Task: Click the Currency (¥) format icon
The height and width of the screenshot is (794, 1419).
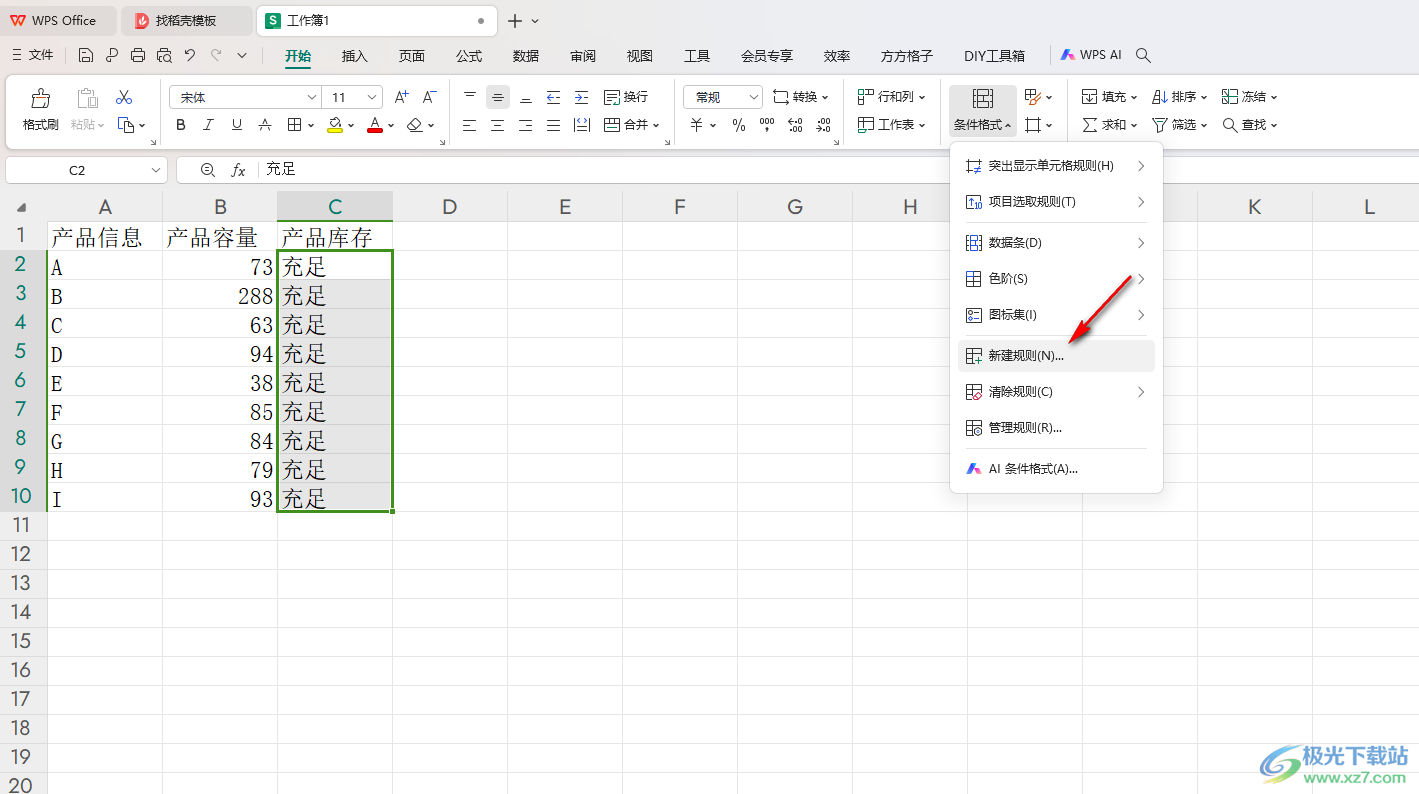Action: click(x=697, y=125)
